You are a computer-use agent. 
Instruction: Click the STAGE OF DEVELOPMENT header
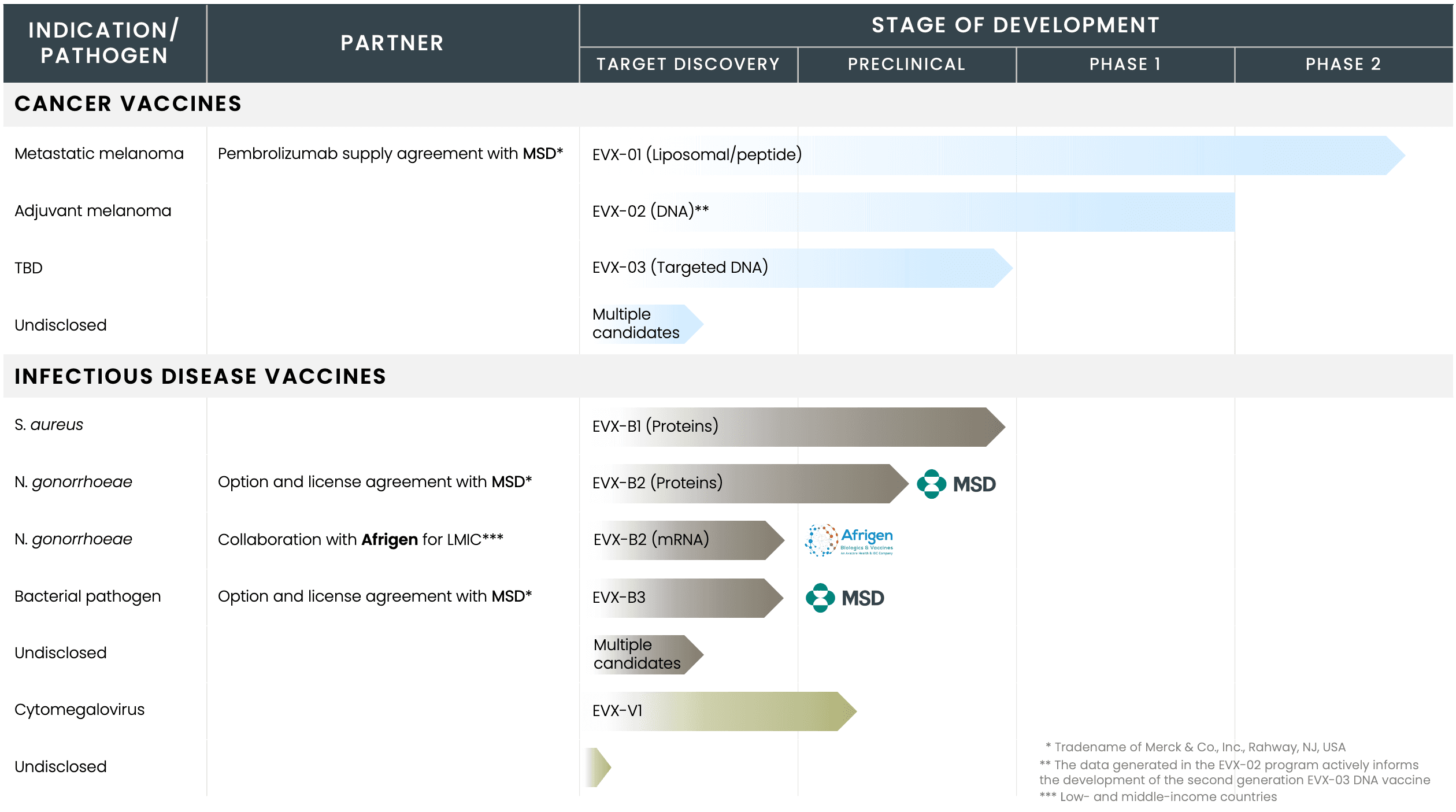point(1016,25)
